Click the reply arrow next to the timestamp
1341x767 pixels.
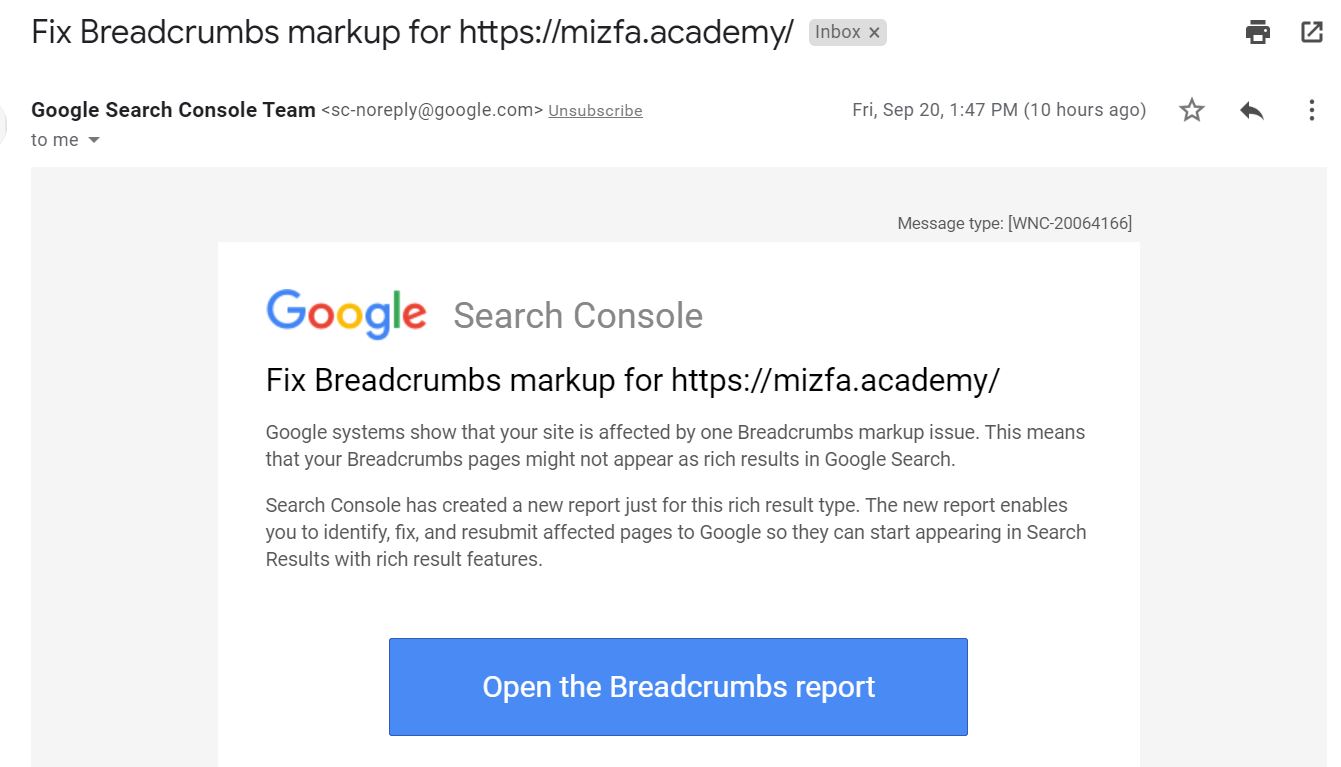coord(1251,110)
